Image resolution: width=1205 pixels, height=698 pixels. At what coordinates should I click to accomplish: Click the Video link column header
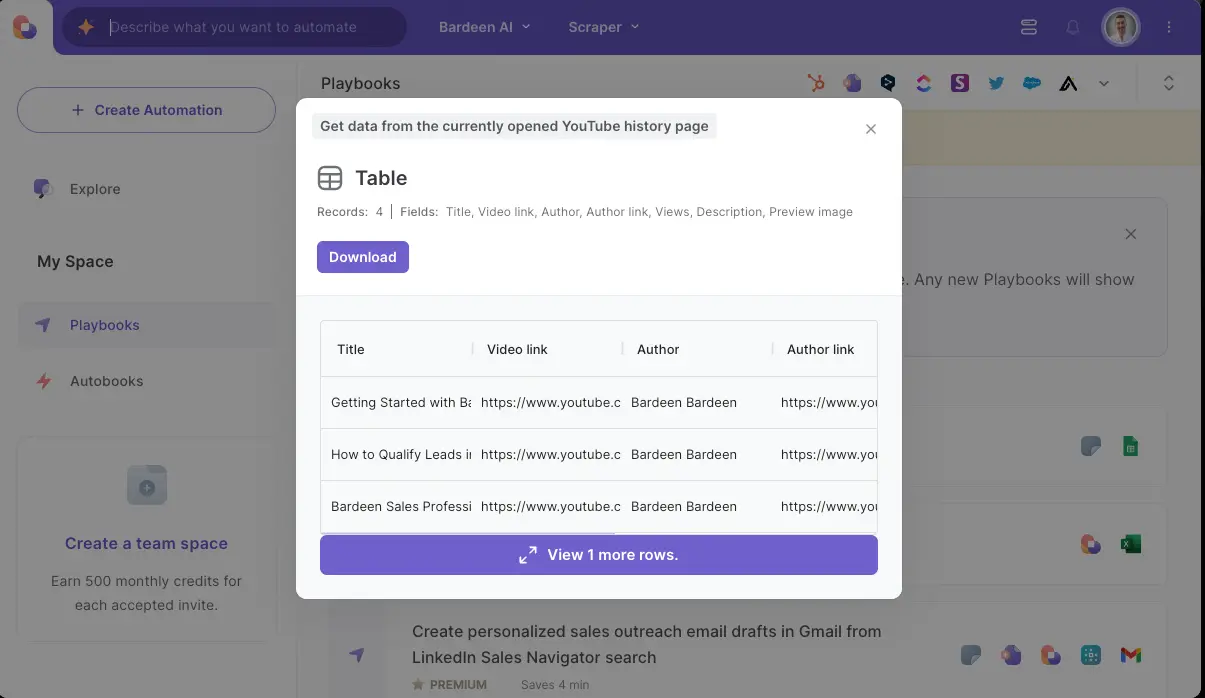point(548,349)
